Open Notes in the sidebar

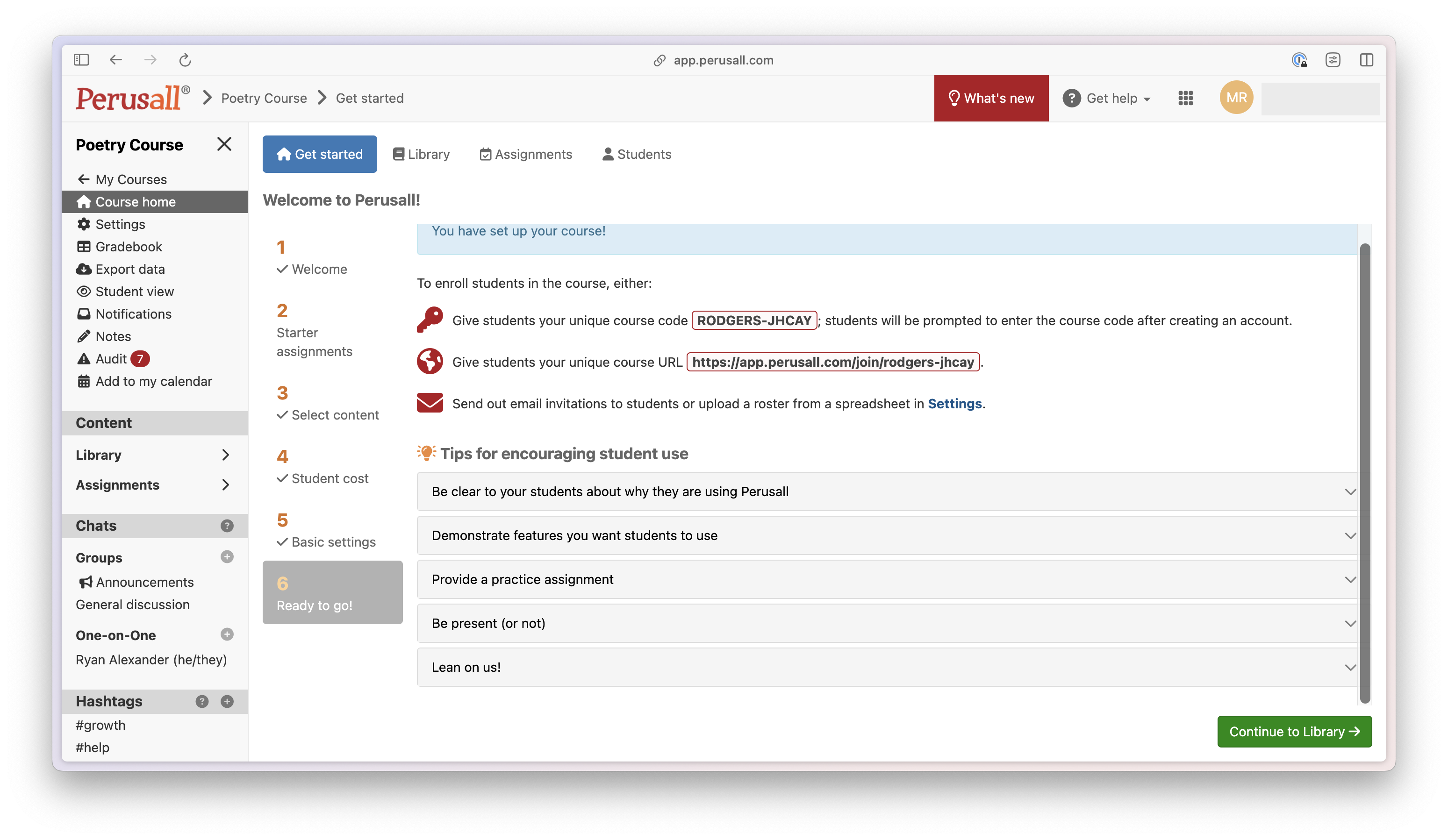click(155, 336)
